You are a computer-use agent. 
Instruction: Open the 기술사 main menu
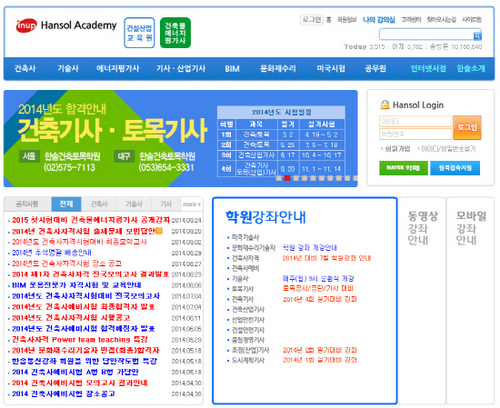point(68,69)
